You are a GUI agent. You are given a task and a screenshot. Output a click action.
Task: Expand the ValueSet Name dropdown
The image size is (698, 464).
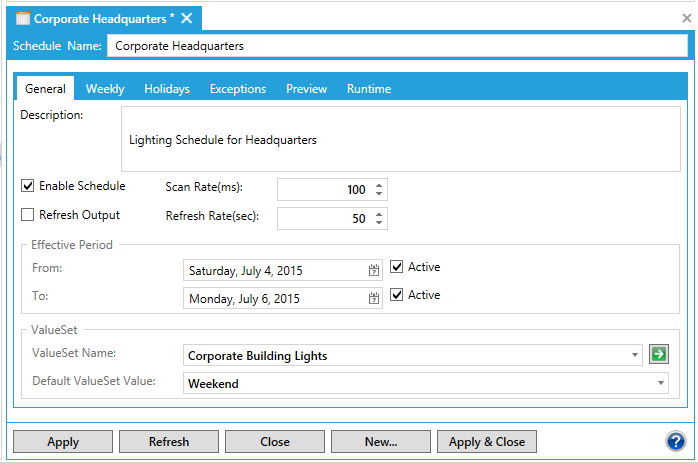coord(636,355)
